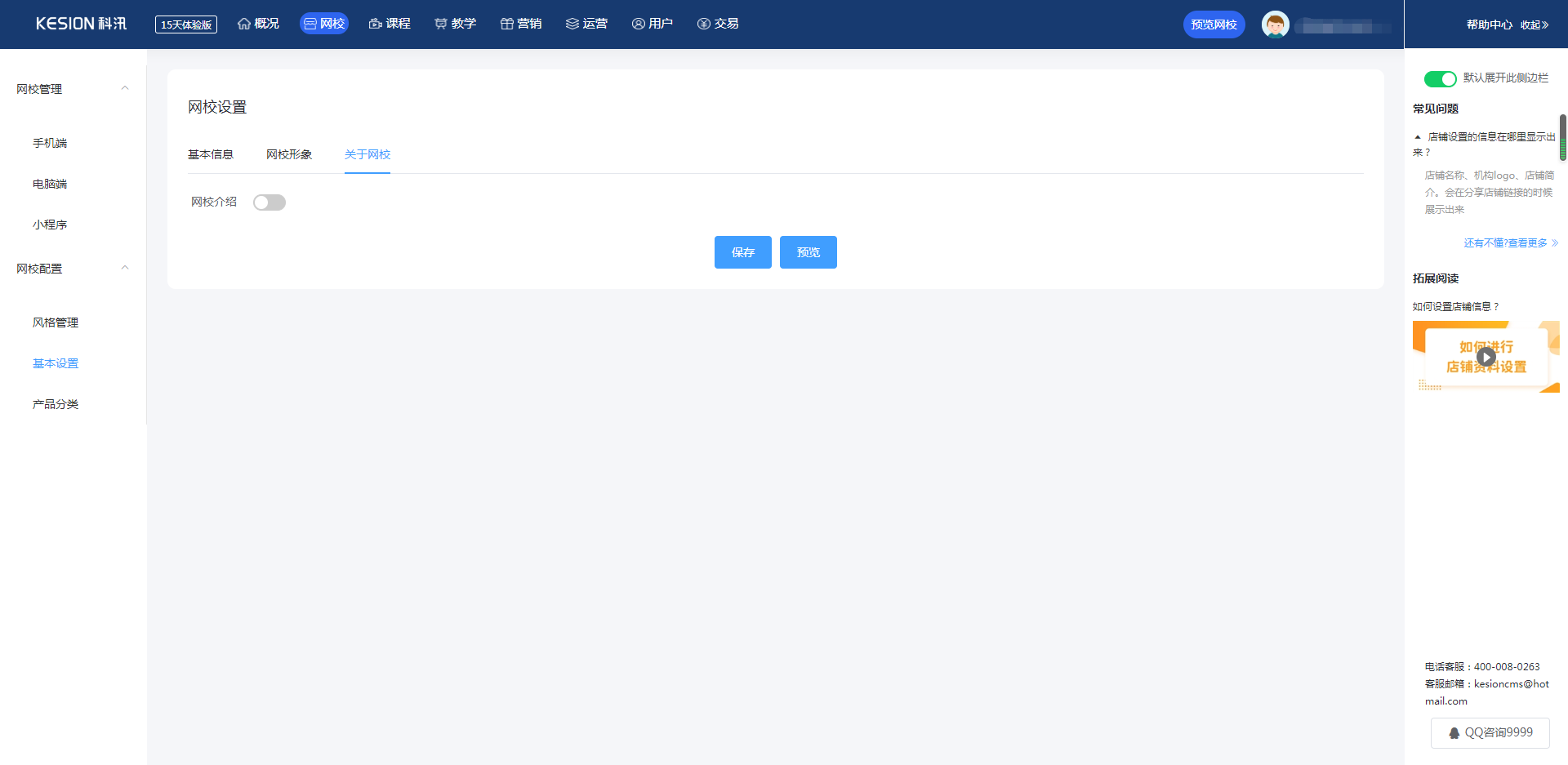Collapse the 网校管理 sidebar group
The width and height of the screenshot is (1568, 765).
pos(125,88)
